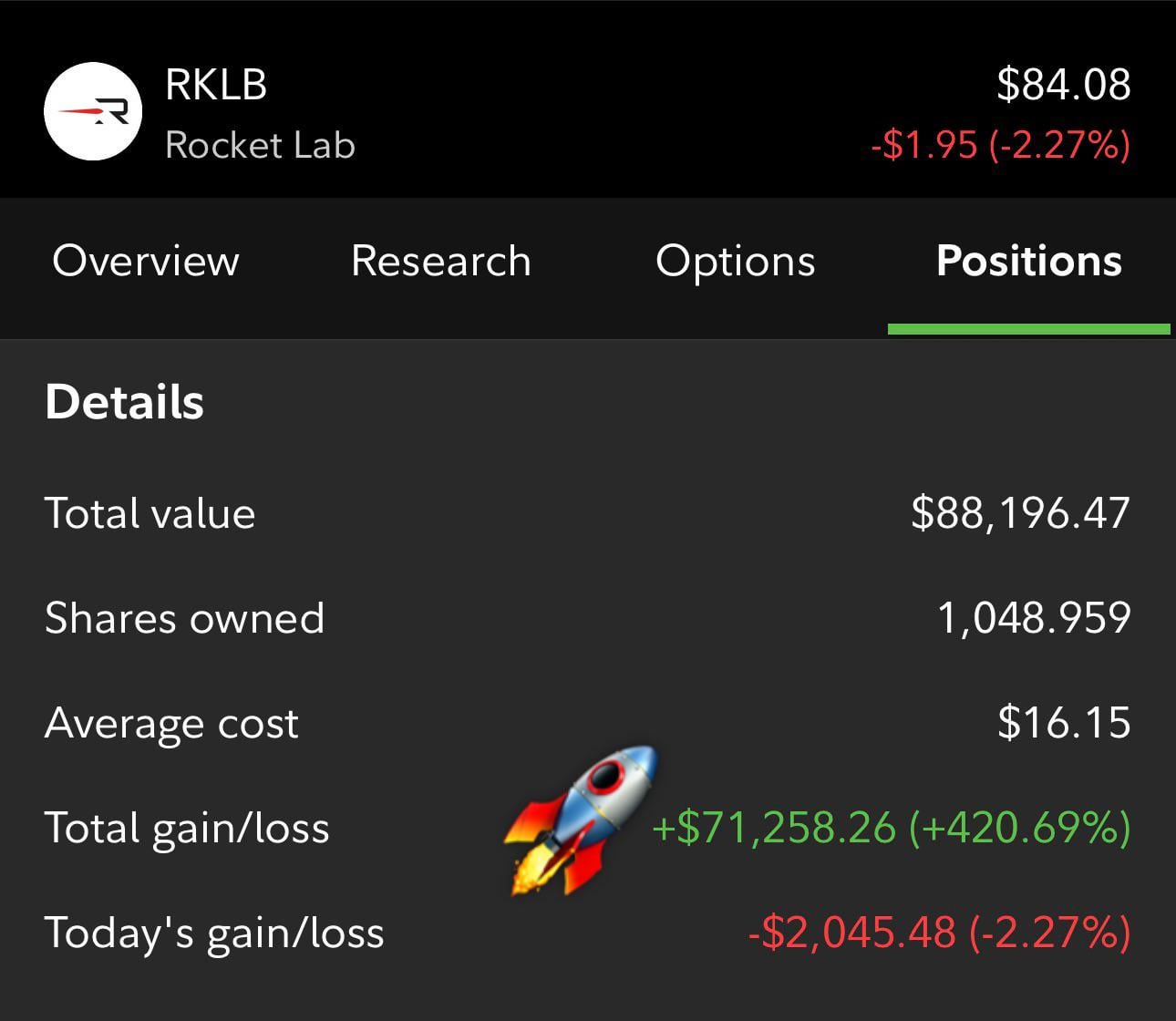Click the Average cost label
1176x1021 pixels.
tap(171, 723)
